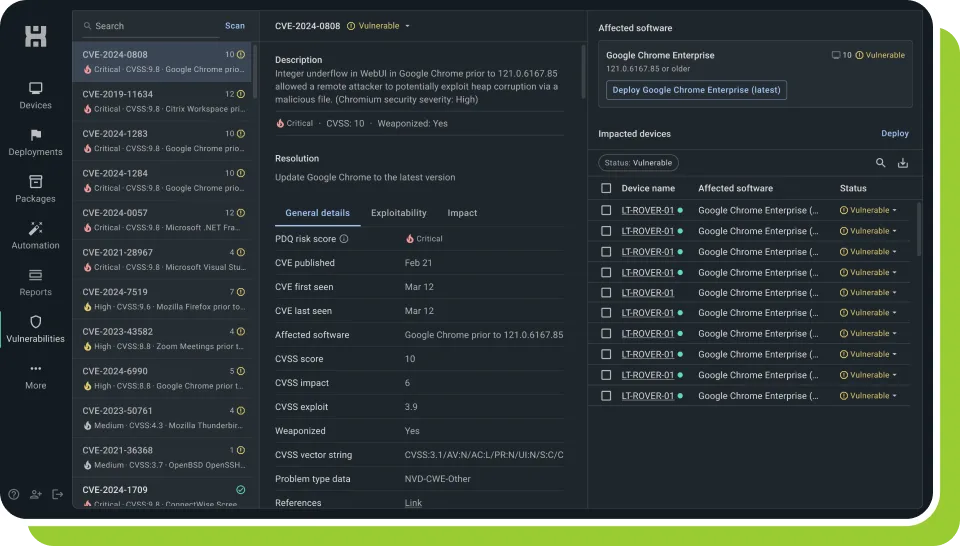This screenshot has height=546, width=960.
Task: Click the search magnifier icon in the CVE list
Action: pyautogui.click(x=88, y=26)
